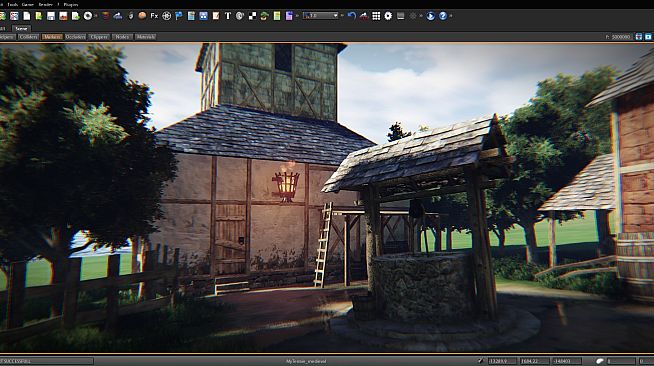Click the blue undo arrow
Image resolution: width=654 pixels, height=366 pixels.
pos(352,16)
